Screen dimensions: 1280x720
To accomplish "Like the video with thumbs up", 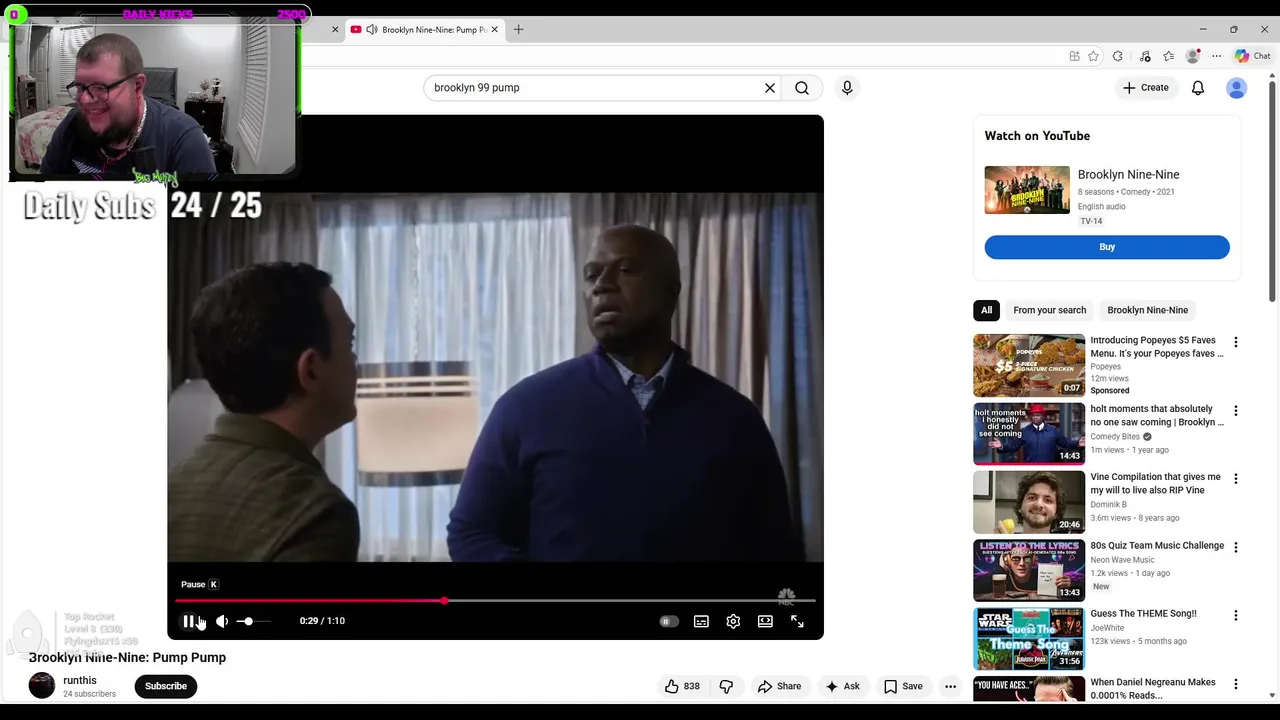I will pyautogui.click(x=682, y=686).
